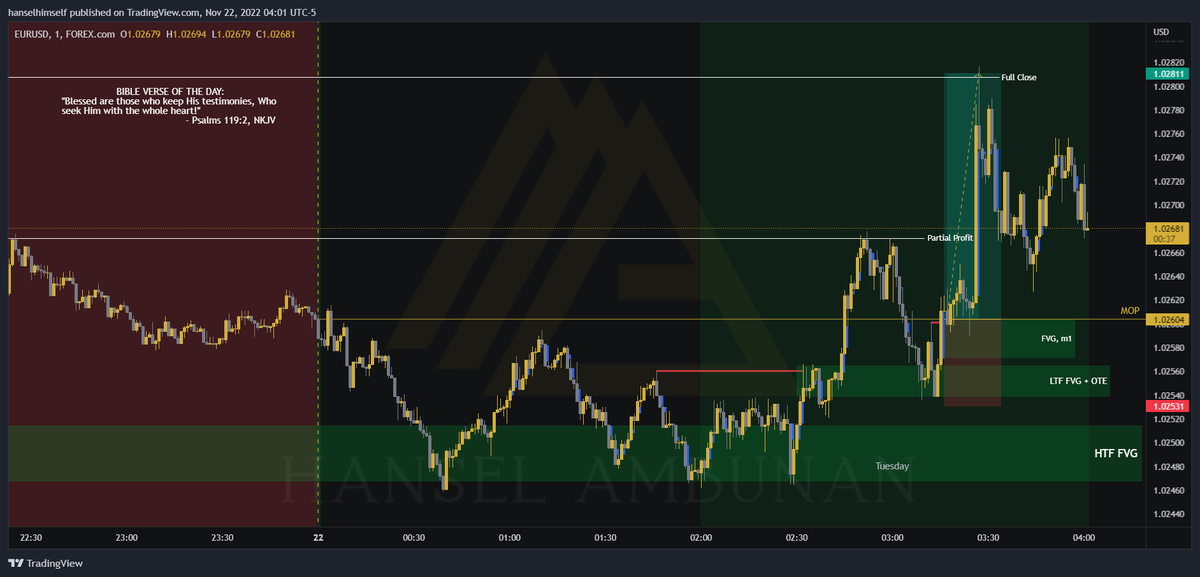1200x577 pixels.
Task: Click 01:30 on the time axis
Action: [x=605, y=537]
